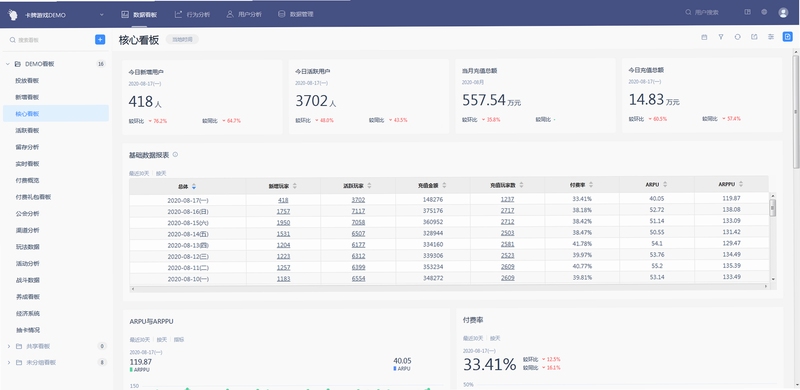Sort by the 总体 column arrows
This screenshot has width=800, height=390.
pyautogui.click(x=194, y=186)
